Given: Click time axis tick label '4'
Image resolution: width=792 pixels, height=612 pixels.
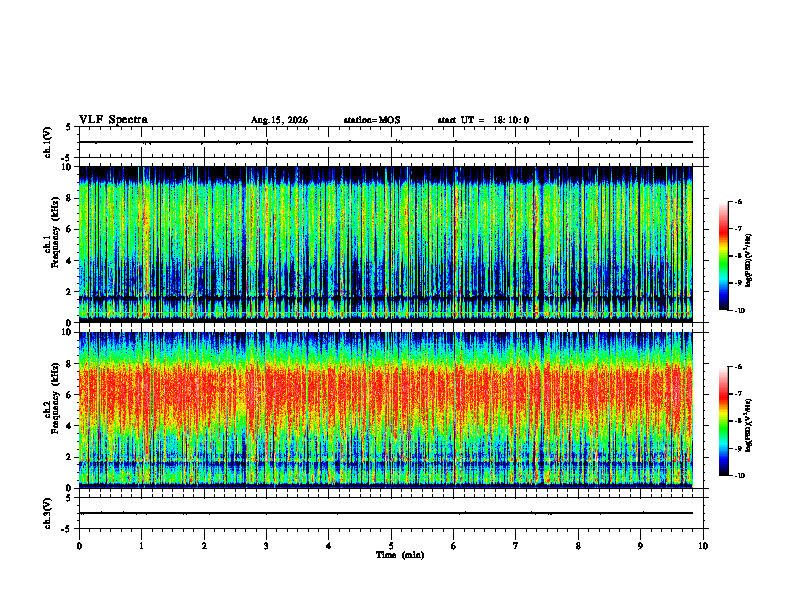Looking at the screenshot, I should point(328,546).
